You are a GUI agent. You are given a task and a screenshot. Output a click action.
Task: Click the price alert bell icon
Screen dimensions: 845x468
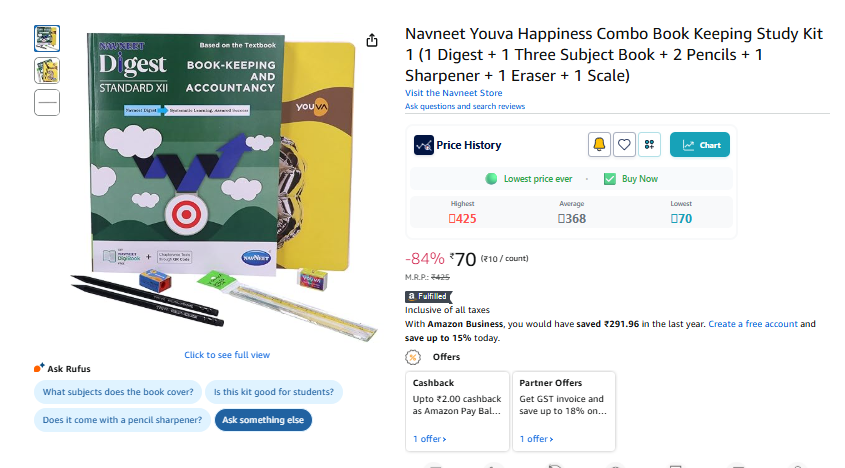[599, 145]
